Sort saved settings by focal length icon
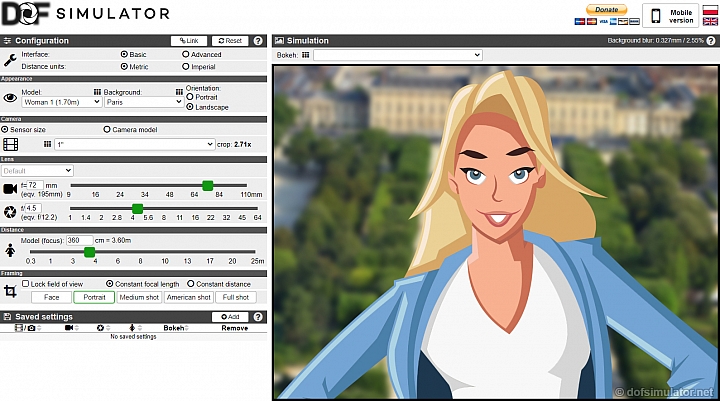 [72, 328]
